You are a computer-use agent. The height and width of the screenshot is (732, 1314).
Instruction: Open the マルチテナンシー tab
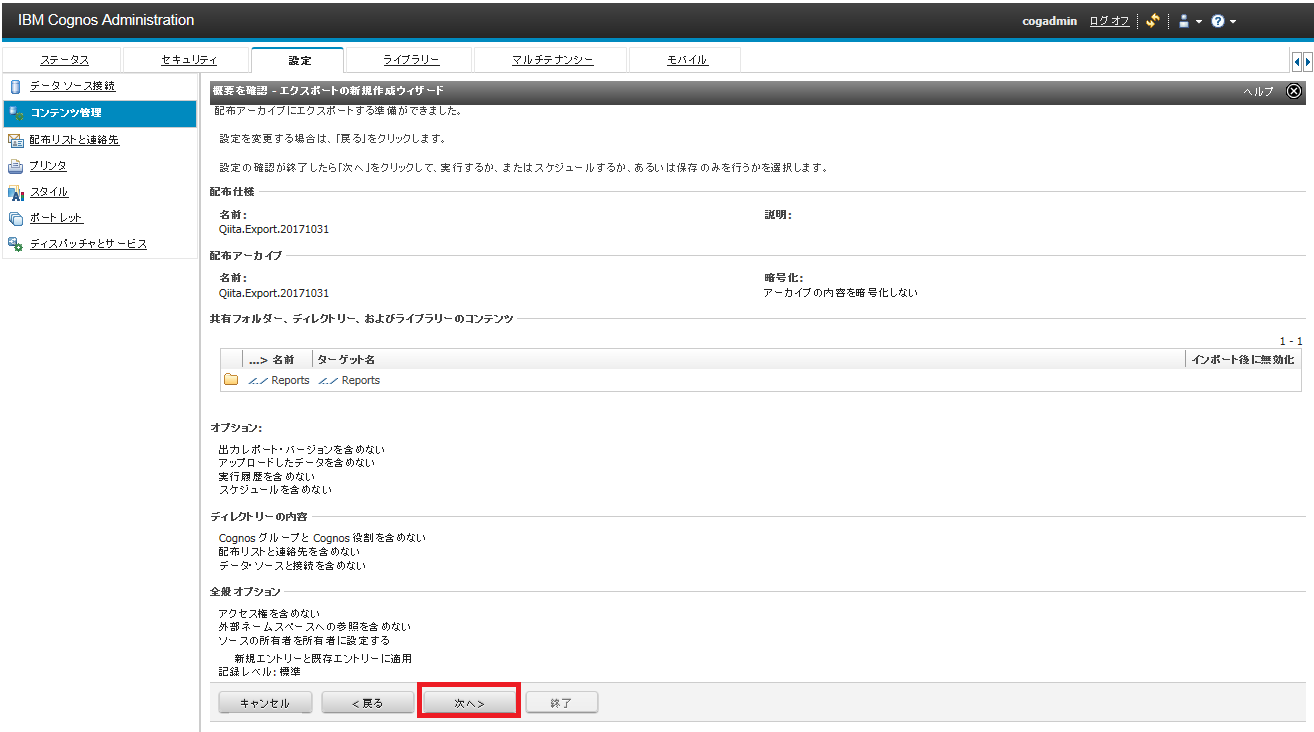[x=552, y=60]
